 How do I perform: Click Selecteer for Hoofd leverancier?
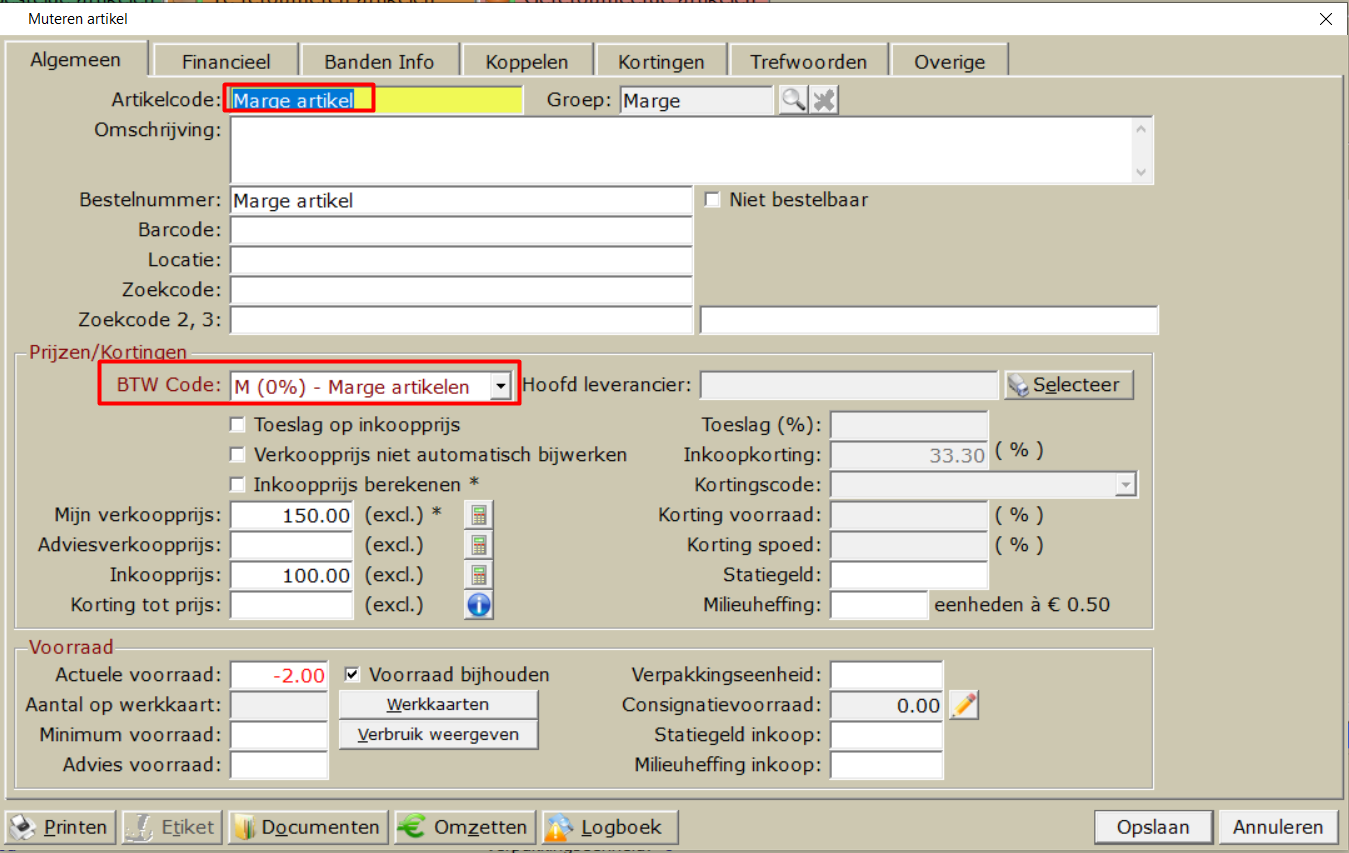coord(1069,385)
